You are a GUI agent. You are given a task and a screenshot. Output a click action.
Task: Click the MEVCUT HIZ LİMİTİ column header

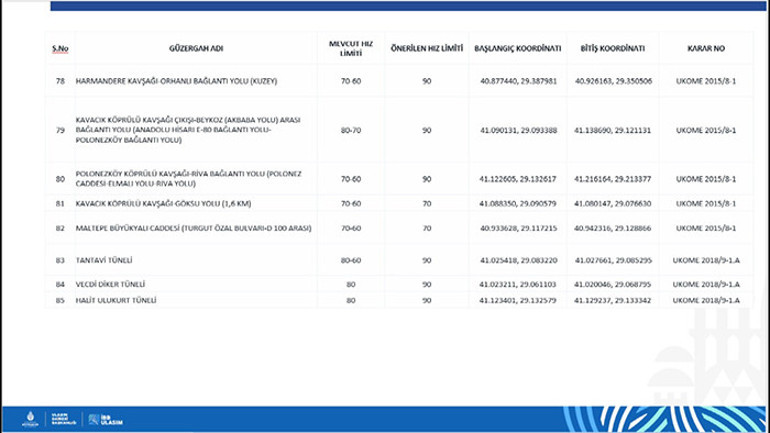tap(349, 48)
